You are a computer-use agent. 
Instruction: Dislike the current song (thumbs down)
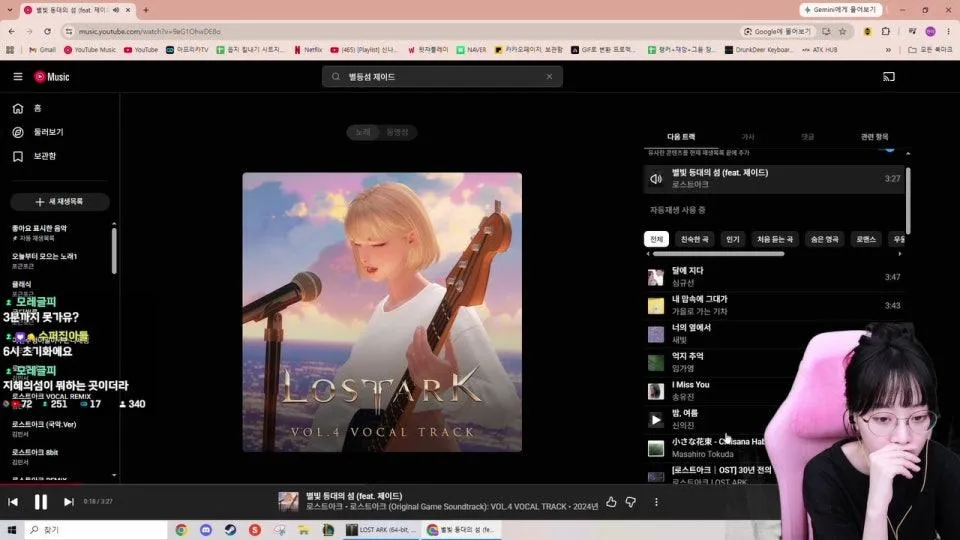(x=631, y=502)
